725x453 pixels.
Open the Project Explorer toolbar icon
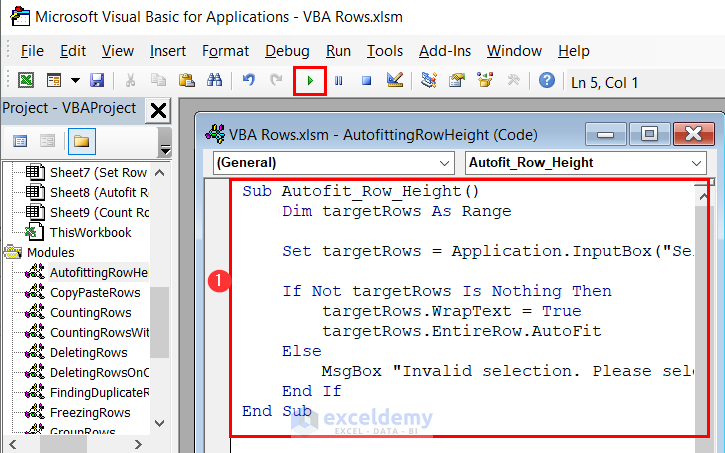[429, 80]
